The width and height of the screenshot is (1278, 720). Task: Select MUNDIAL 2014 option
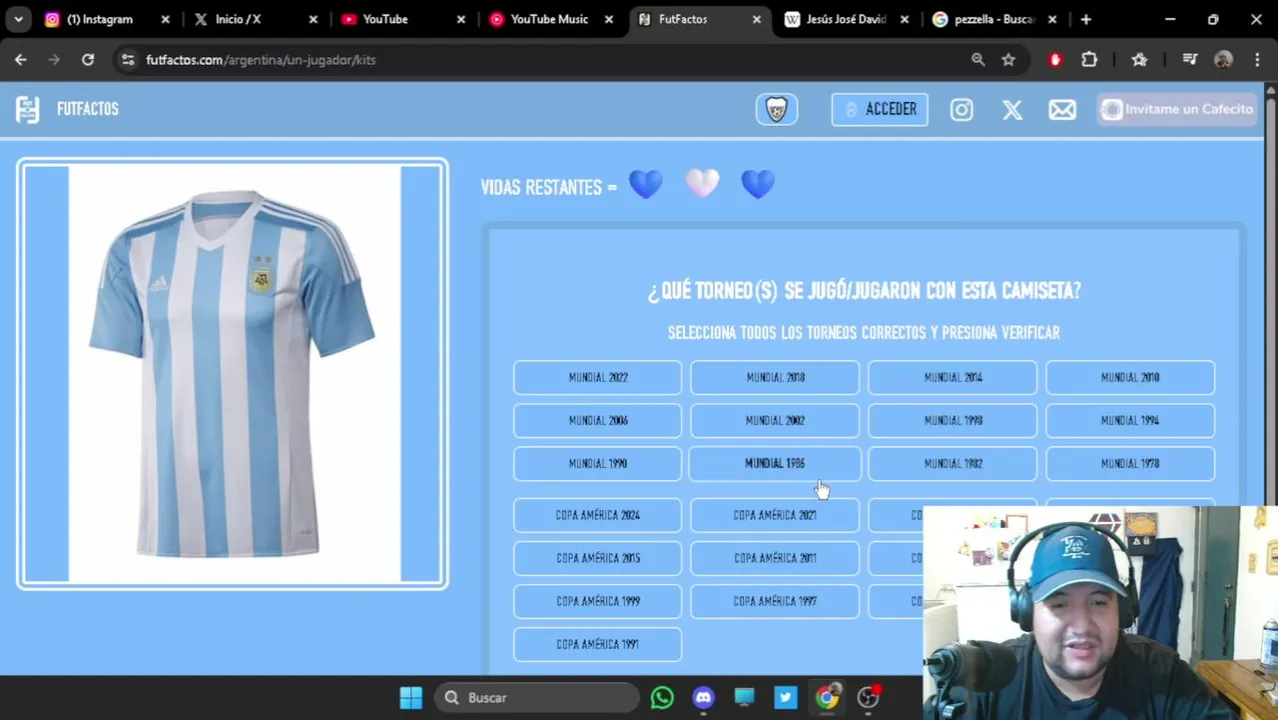[953, 378]
